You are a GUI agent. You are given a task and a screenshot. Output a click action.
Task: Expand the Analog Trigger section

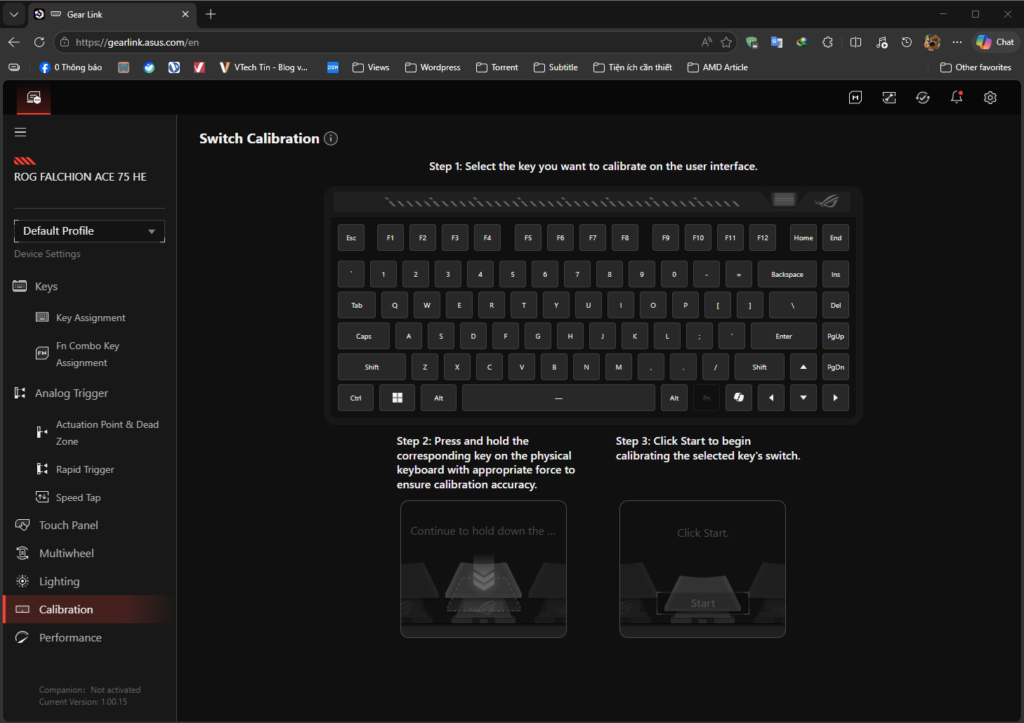pos(70,393)
